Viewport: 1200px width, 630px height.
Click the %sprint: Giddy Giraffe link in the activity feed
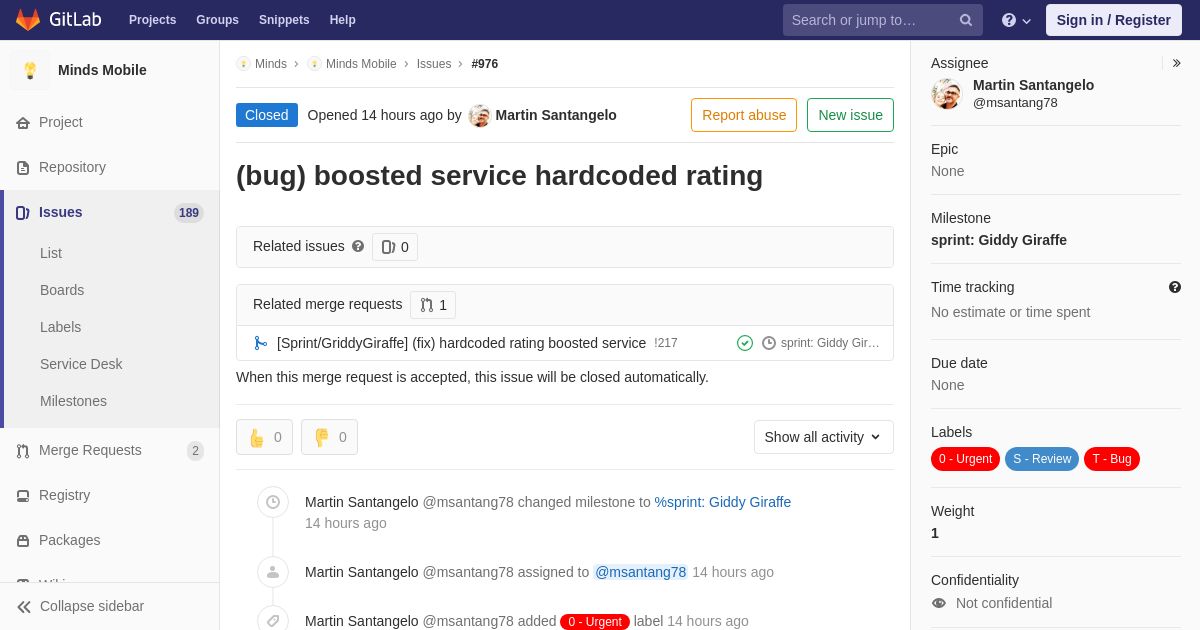[x=723, y=502]
